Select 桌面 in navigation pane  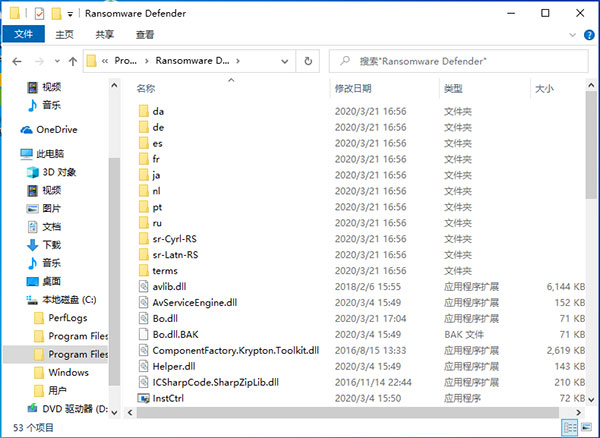tap(44, 282)
